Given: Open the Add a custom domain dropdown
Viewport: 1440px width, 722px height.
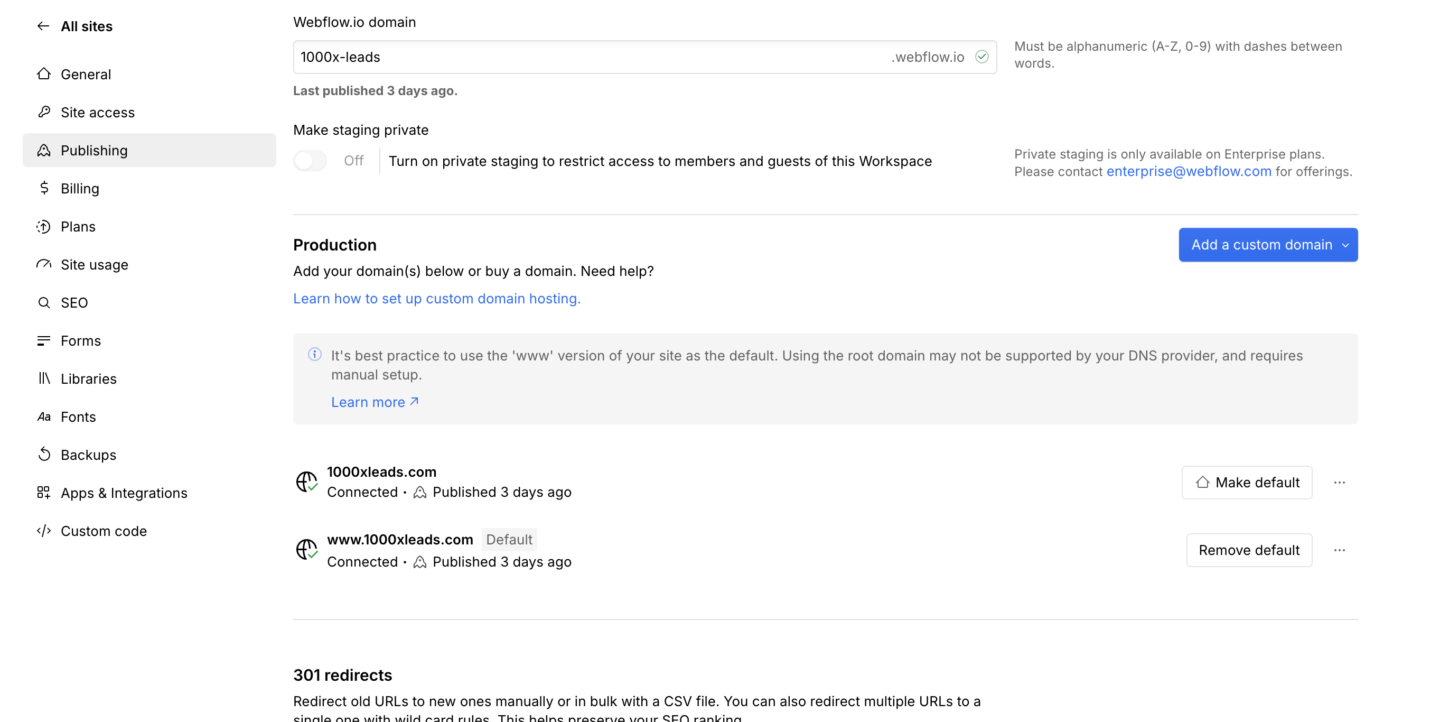Looking at the screenshot, I should point(1268,245).
